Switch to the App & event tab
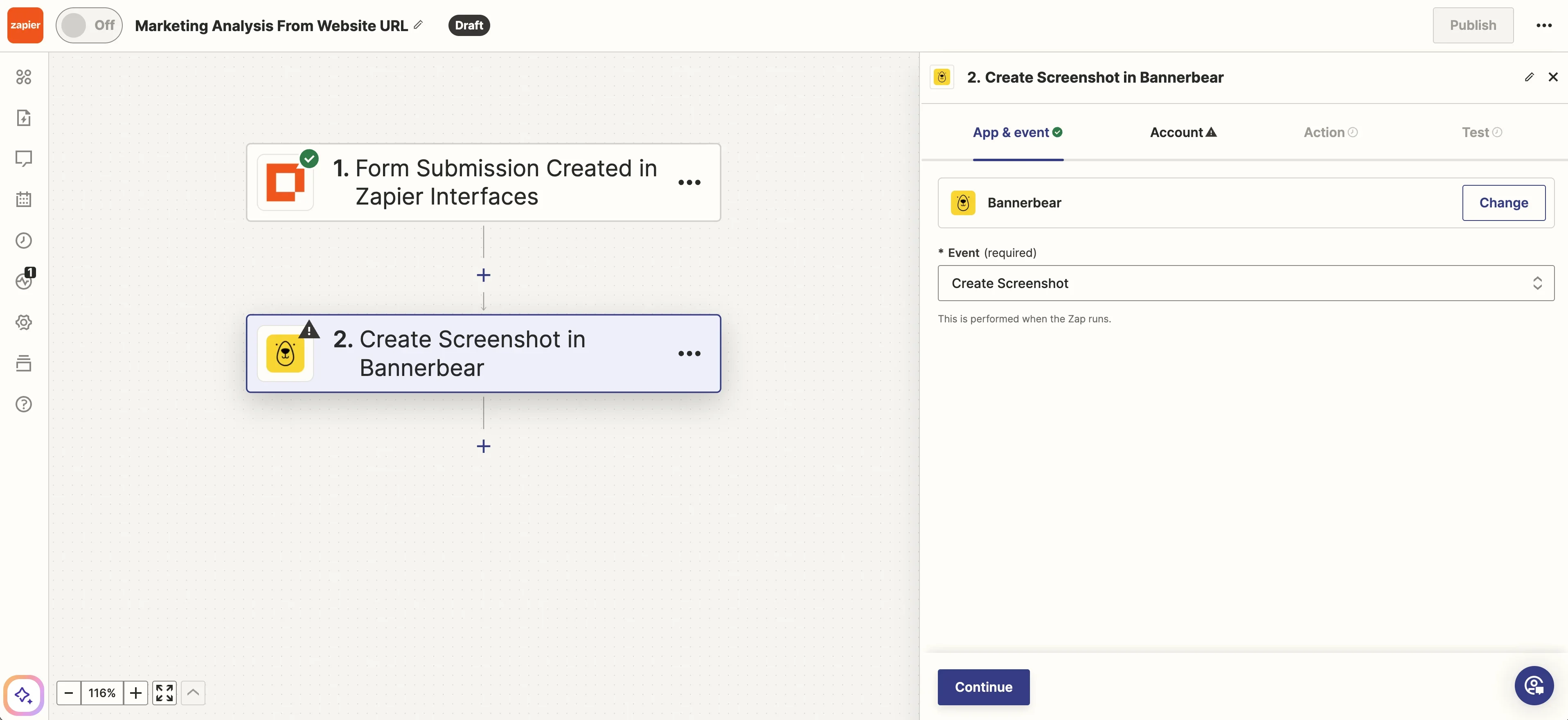The width and height of the screenshot is (1568, 720). (1017, 132)
